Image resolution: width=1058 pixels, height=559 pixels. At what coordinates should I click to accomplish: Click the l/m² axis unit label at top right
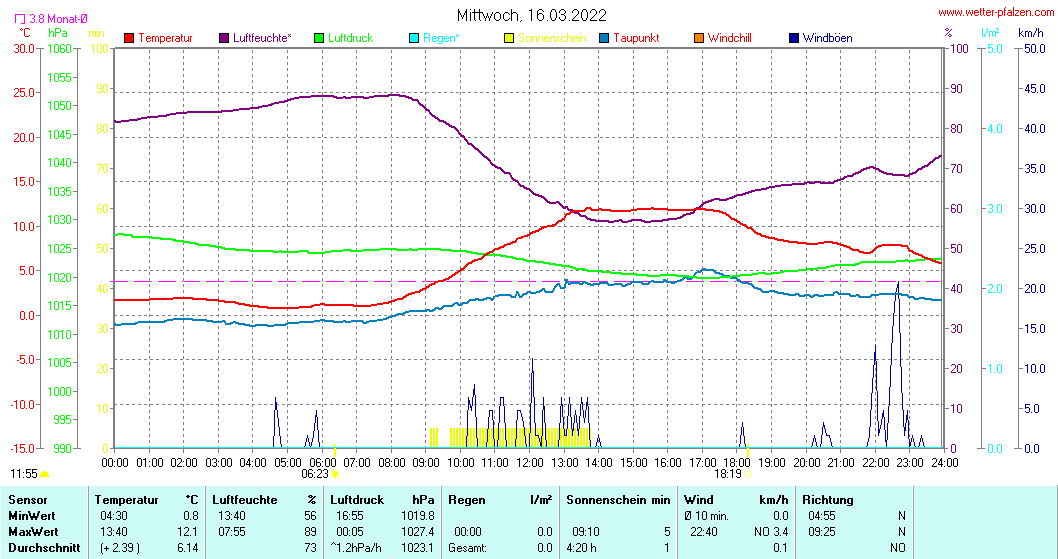[x=991, y=33]
